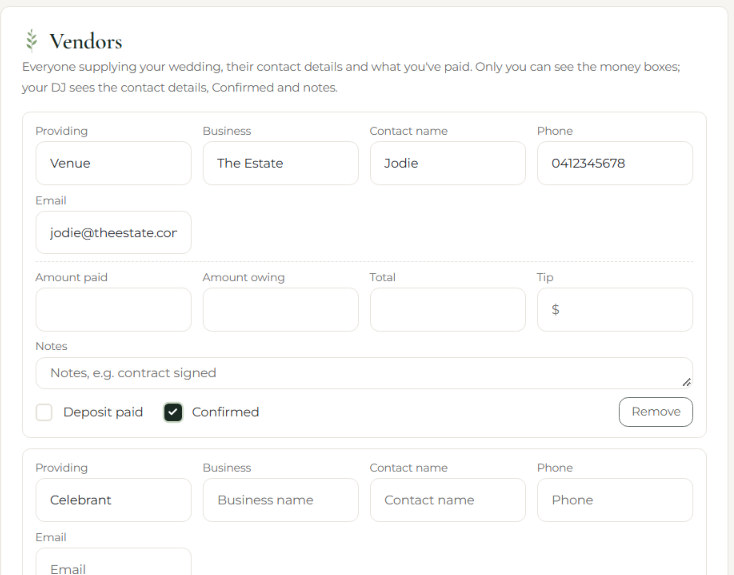
Task: Edit The Estate business field
Action: coord(280,163)
